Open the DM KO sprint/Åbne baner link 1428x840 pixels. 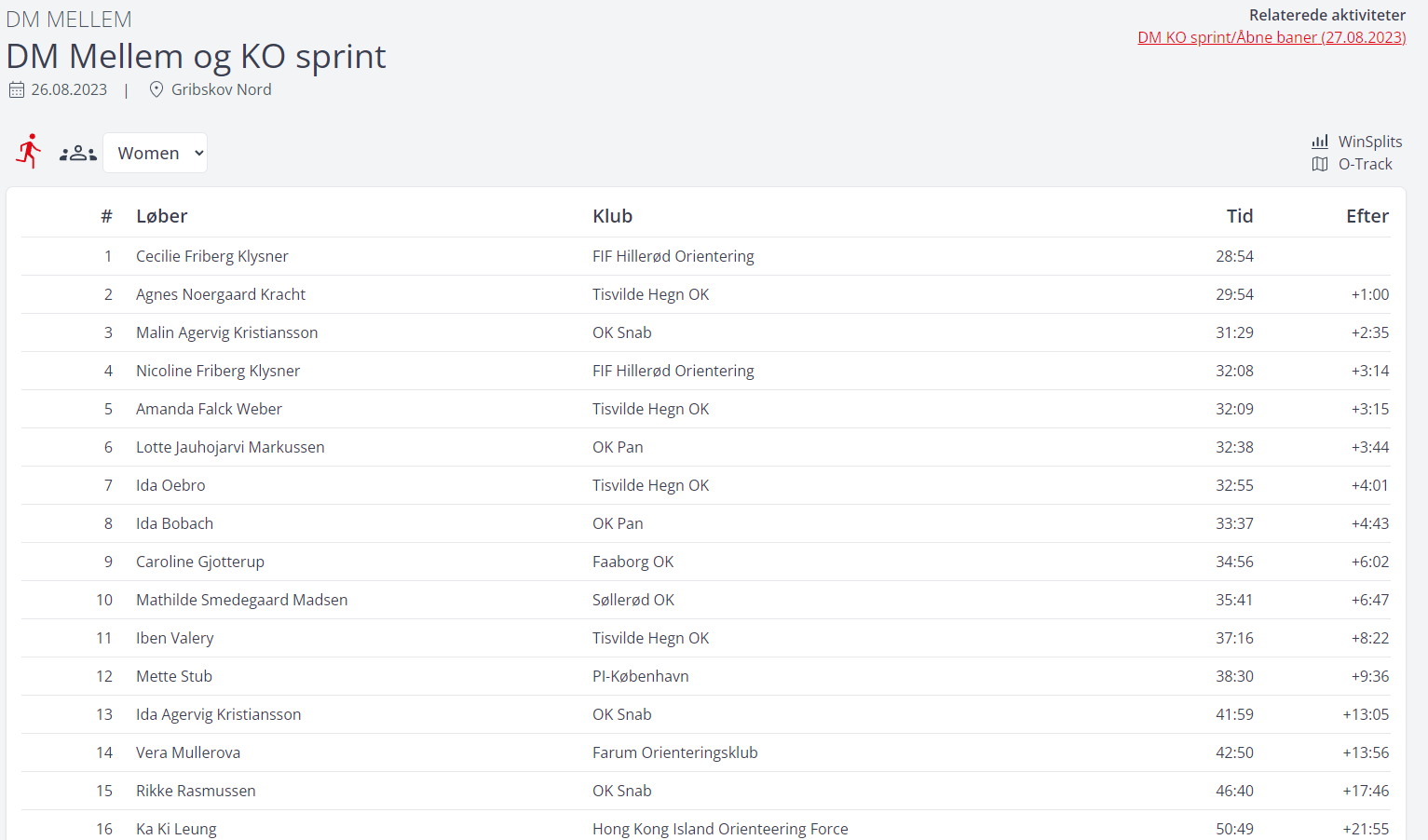[1272, 37]
